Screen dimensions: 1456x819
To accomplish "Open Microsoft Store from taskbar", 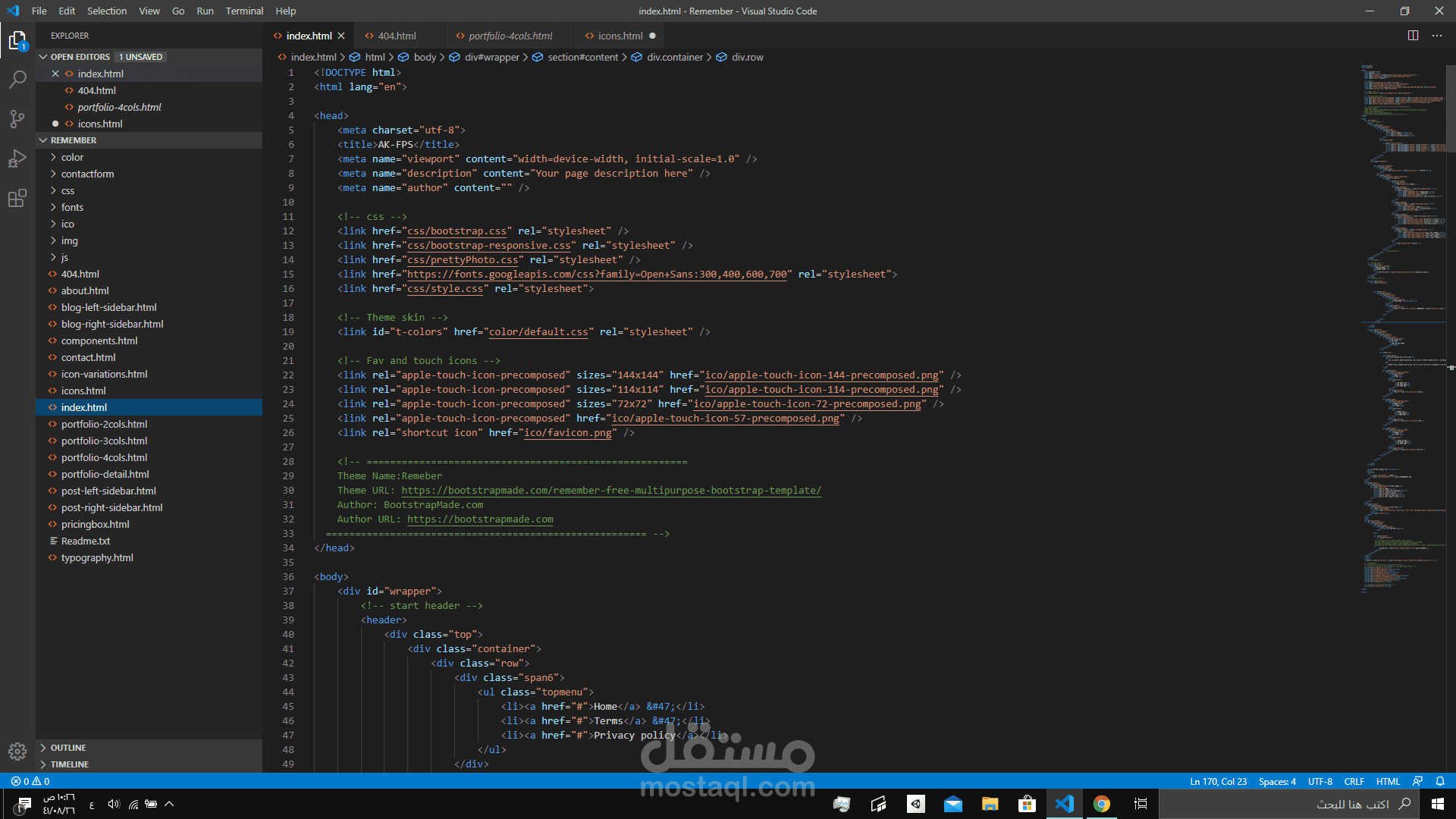I will (x=1027, y=804).
